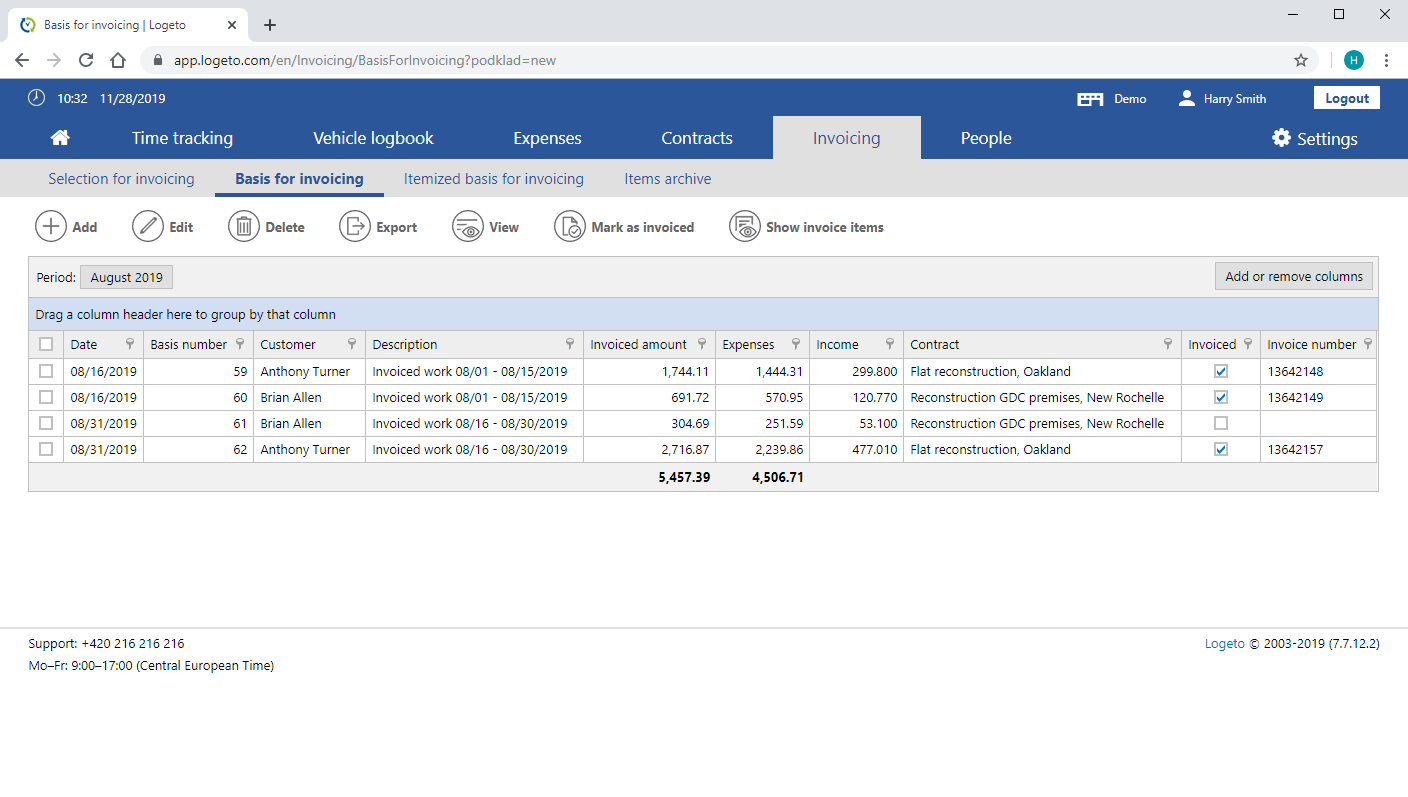Click the Add plus icon

point(51,227)
